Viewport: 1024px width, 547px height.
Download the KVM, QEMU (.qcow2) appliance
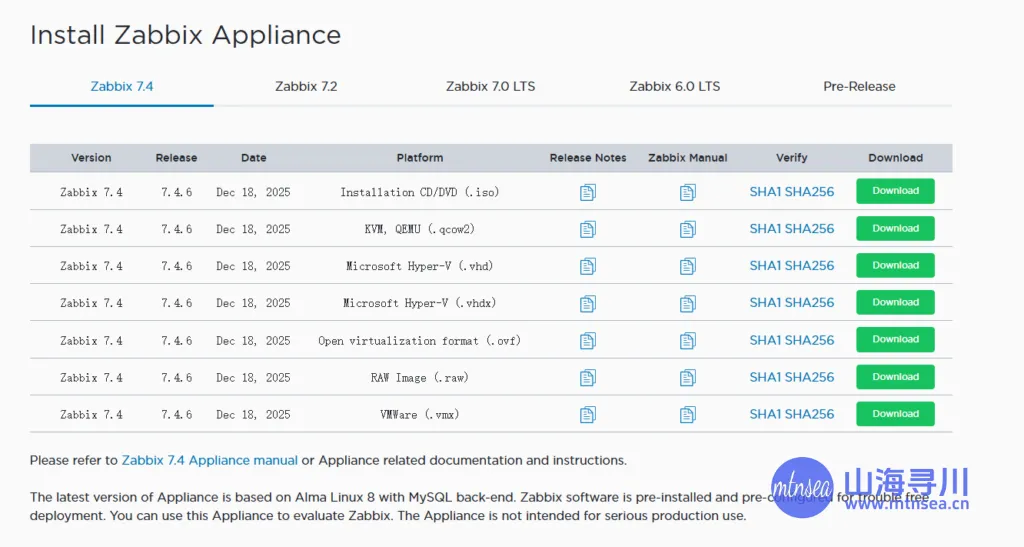(x=895, y=228)
